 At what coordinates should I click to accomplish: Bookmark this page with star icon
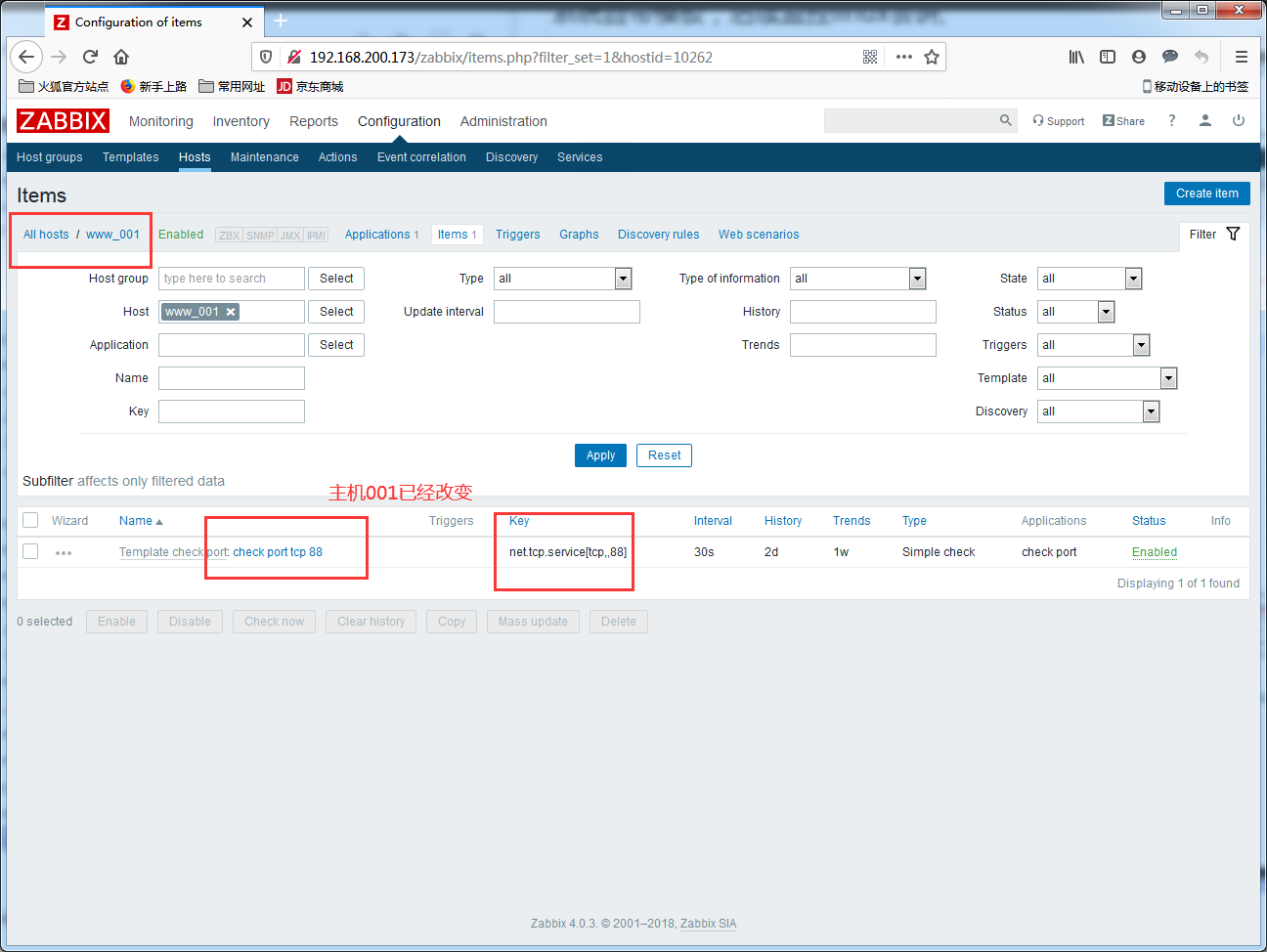(x=932, y=57)
